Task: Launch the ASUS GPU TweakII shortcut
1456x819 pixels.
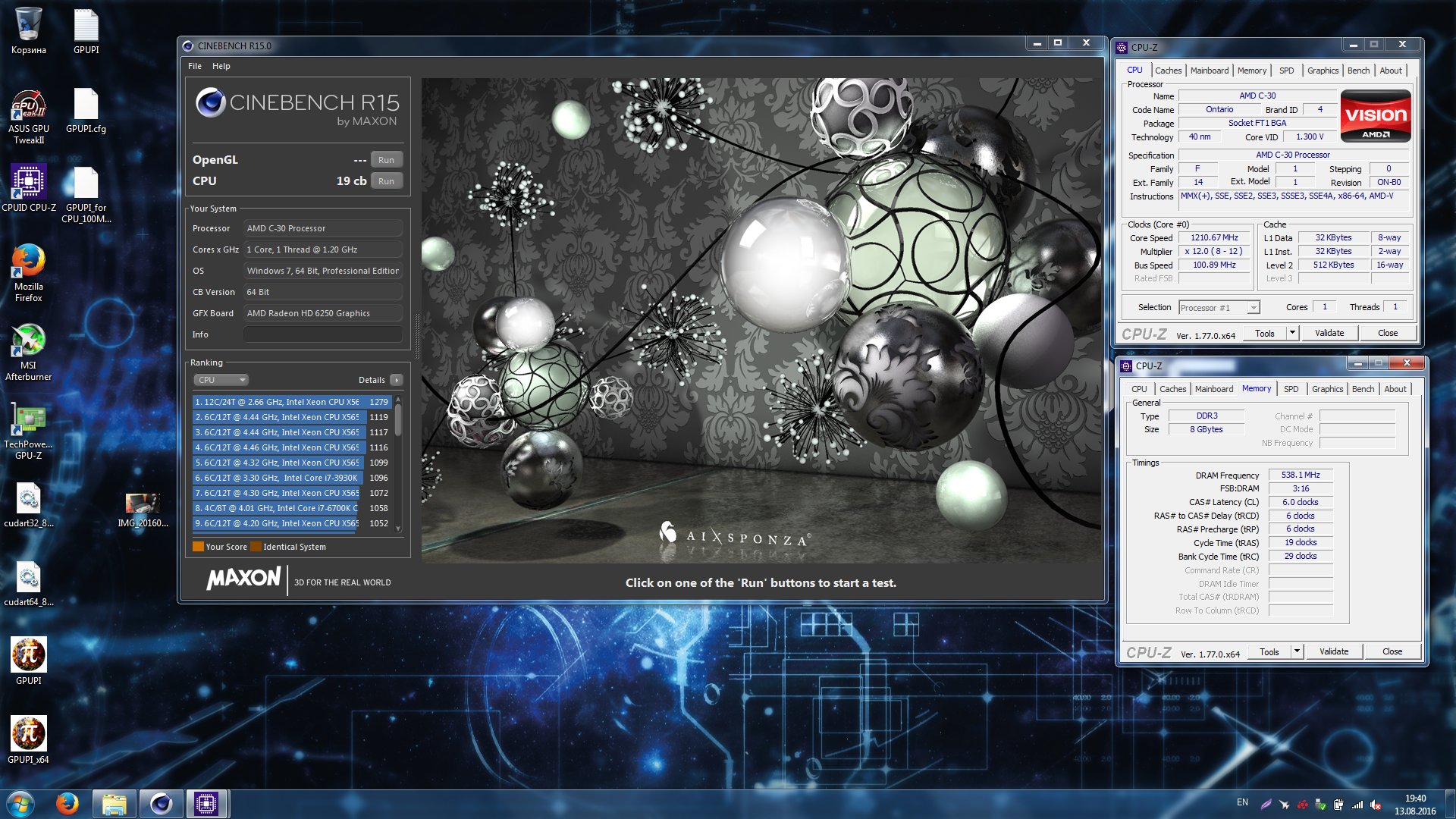Action: (28, 117)
